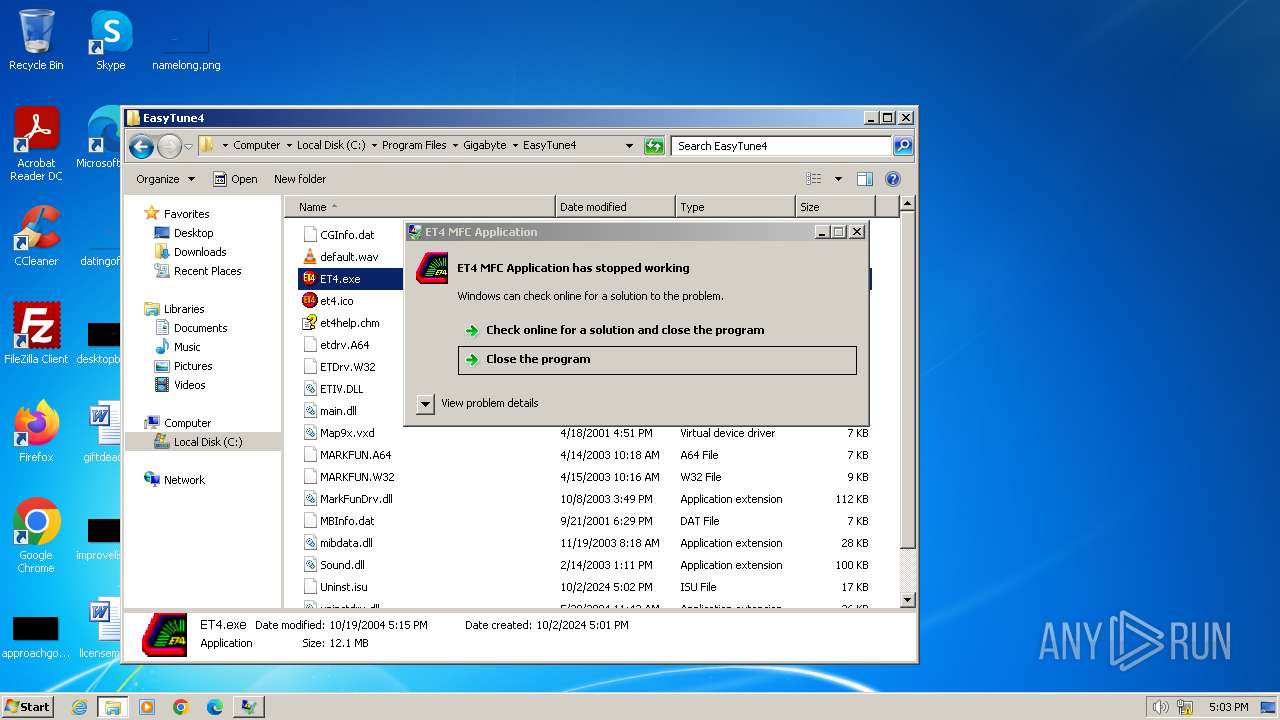The image size is (1280, 720).
Task: Open Chrome from the taskbar
Action: (x=181, y=707)
